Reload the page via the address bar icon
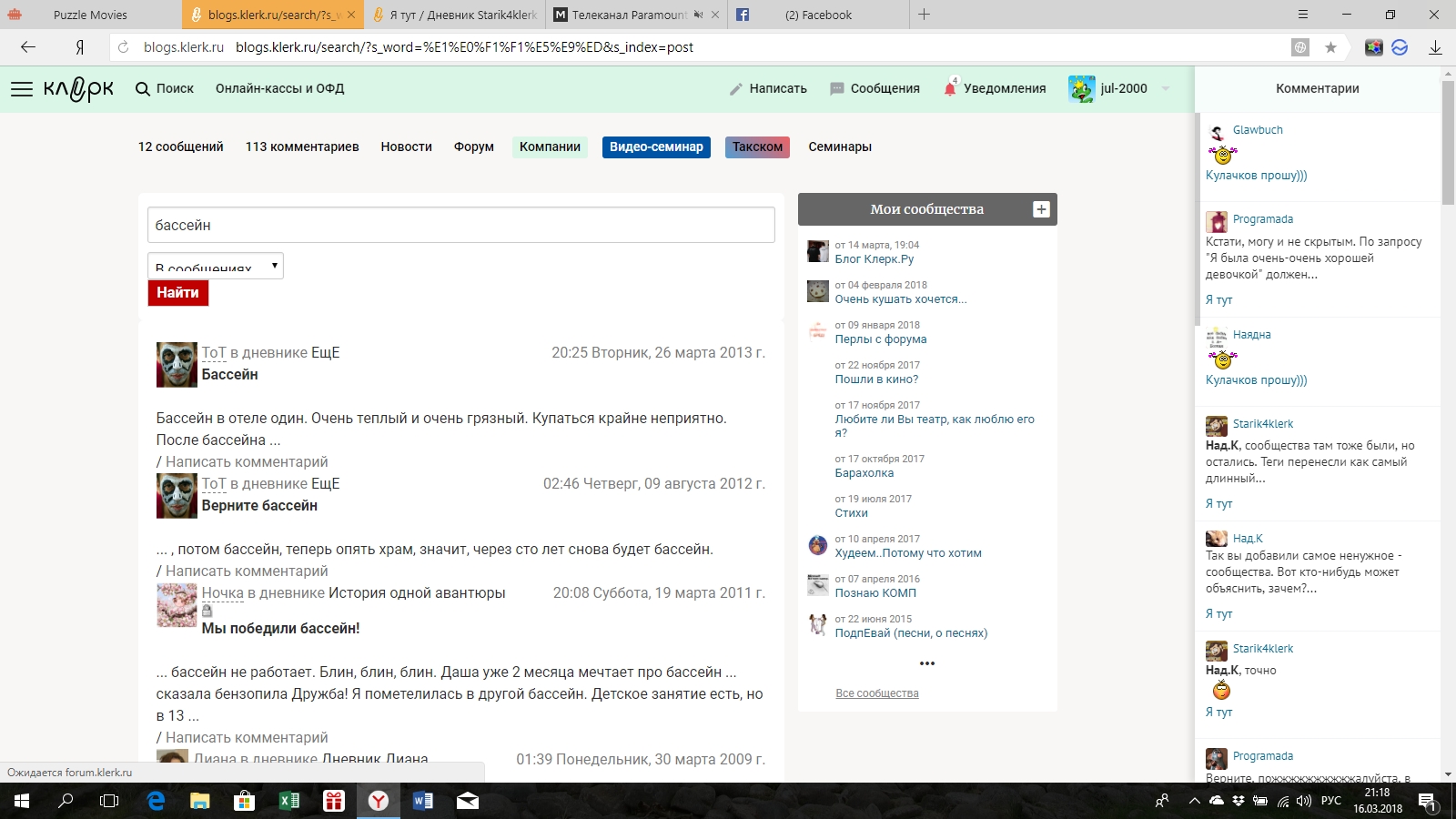Image resolution: width=1456 pixels, height=819 pixels. [x=124, y=47]
